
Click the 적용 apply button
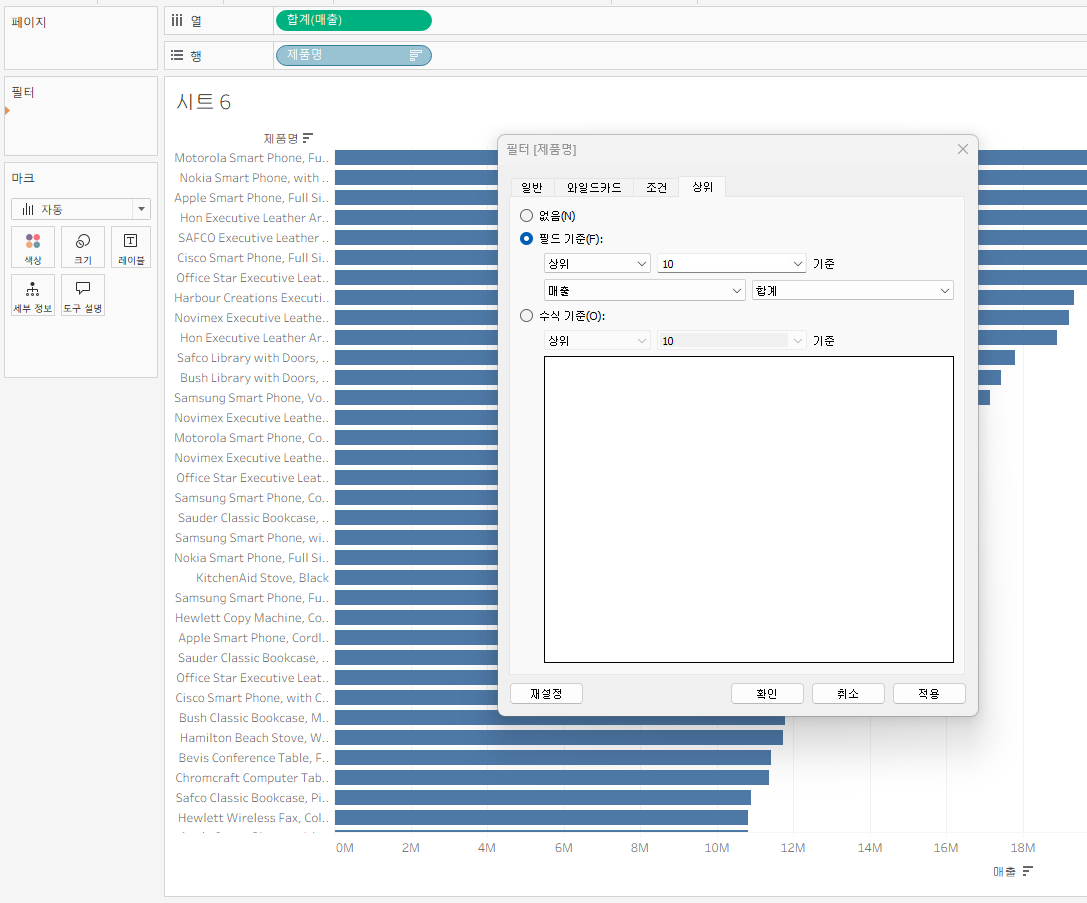click(929, 694)
